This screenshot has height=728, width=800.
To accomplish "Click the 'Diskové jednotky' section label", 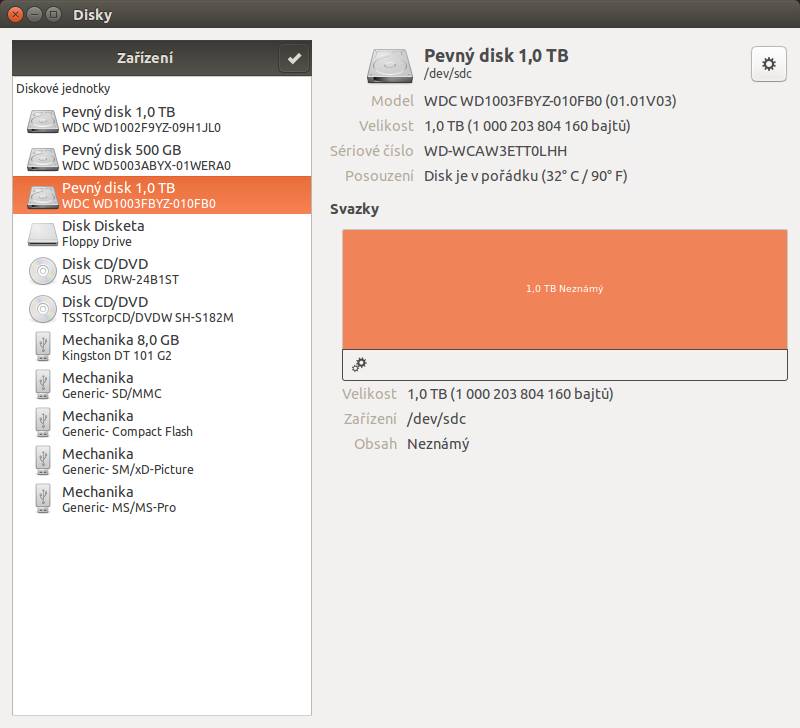I will [63, 89].
